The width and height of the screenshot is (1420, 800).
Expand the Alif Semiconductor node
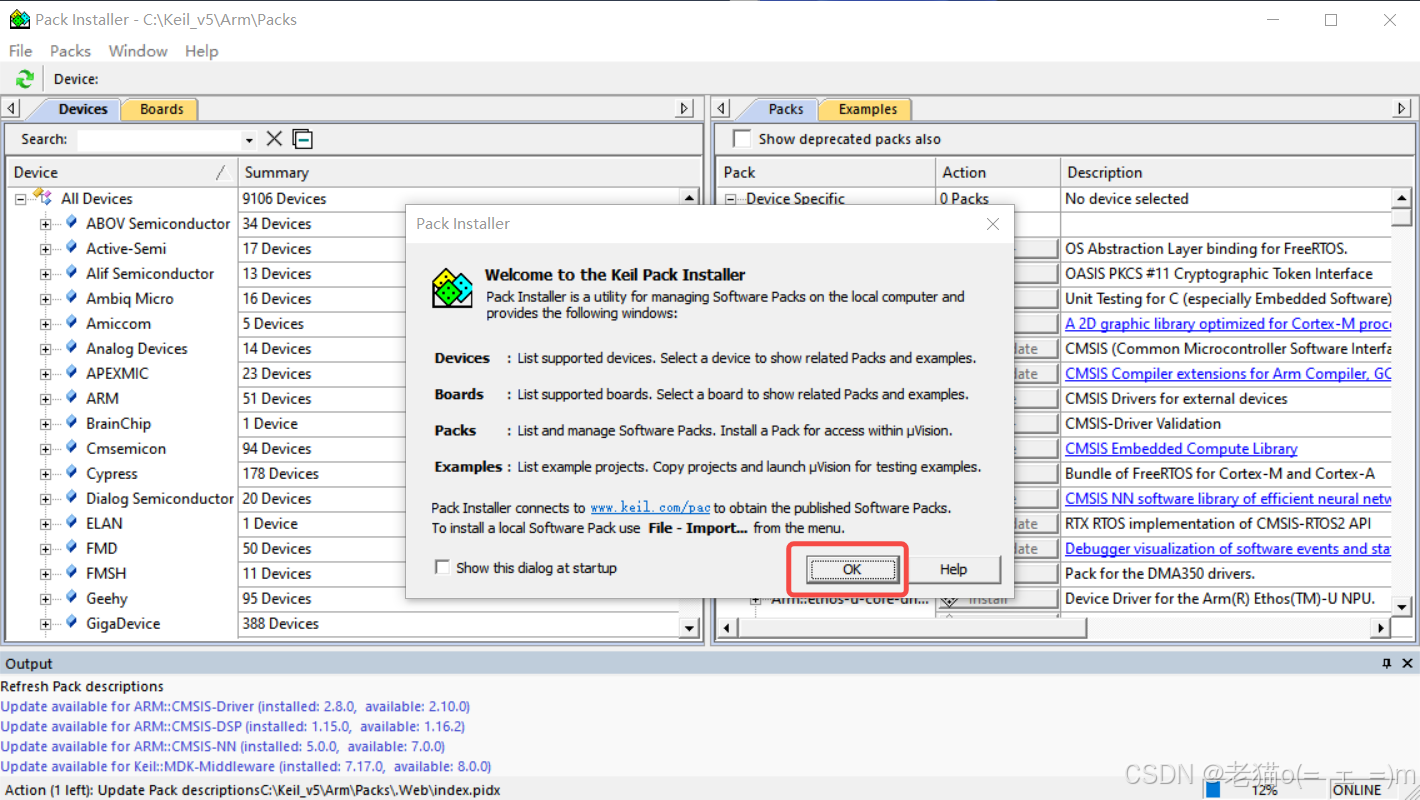45,274
